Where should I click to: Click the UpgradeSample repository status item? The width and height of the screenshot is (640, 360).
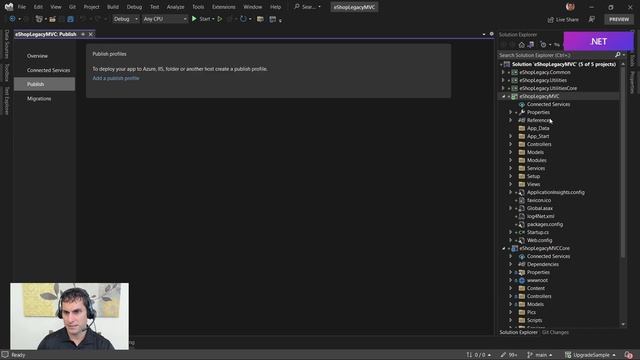pyautogui.click(x=590, y=355)
